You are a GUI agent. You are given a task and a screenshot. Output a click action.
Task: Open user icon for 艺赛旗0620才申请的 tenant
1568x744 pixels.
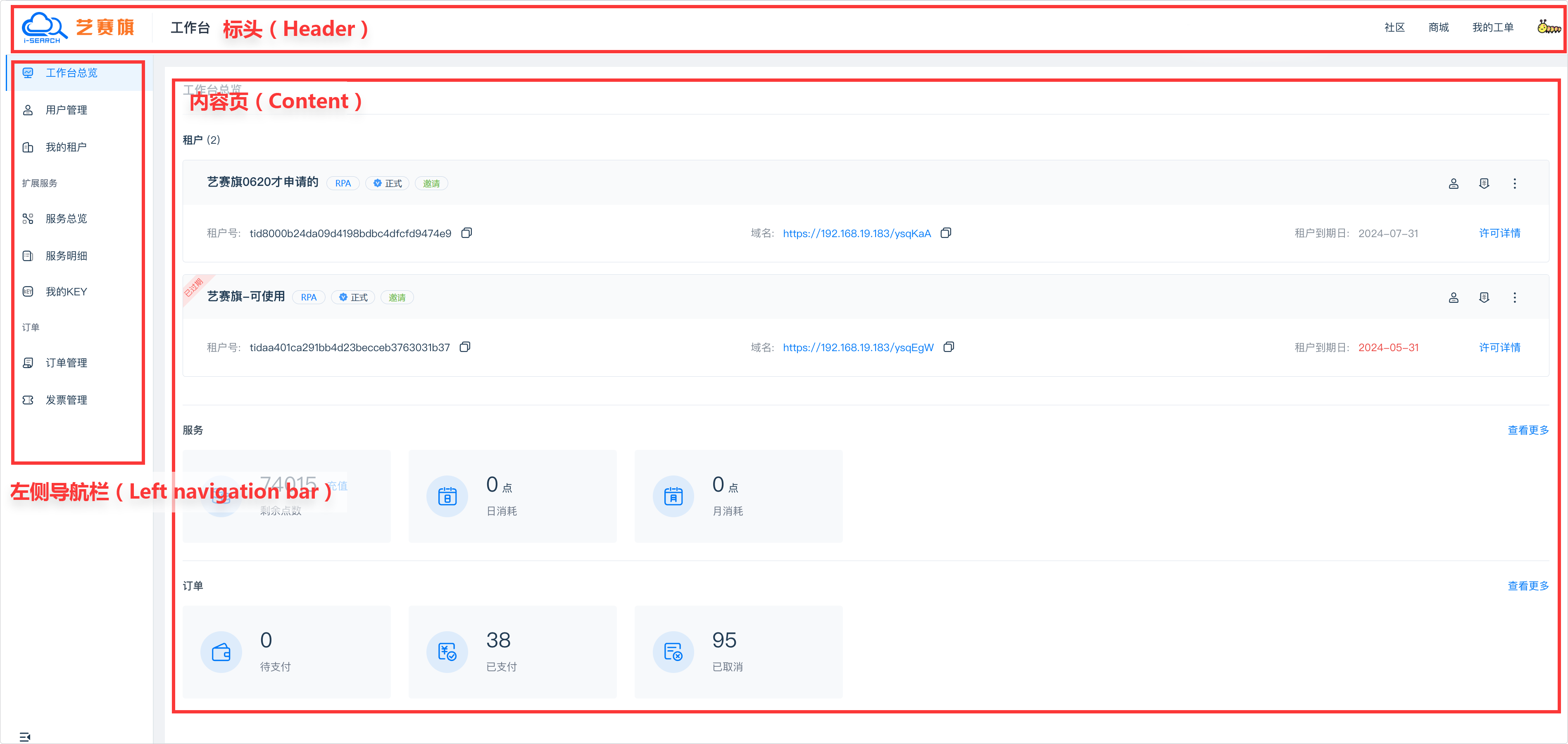(1453, 183)
